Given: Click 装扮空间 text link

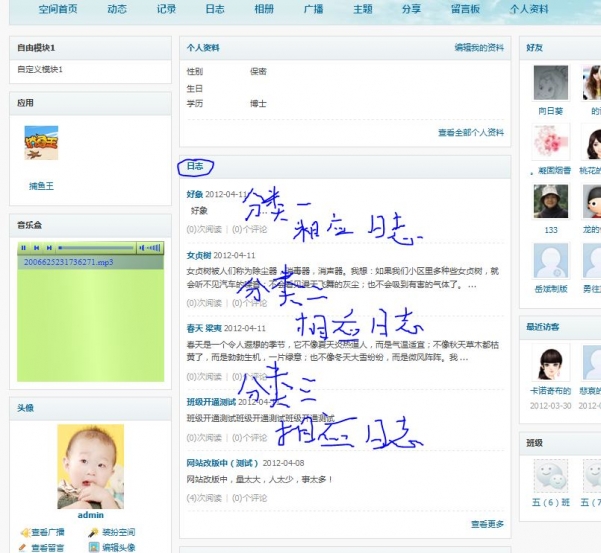Looking at the screenshot, I should coord(119,532).
